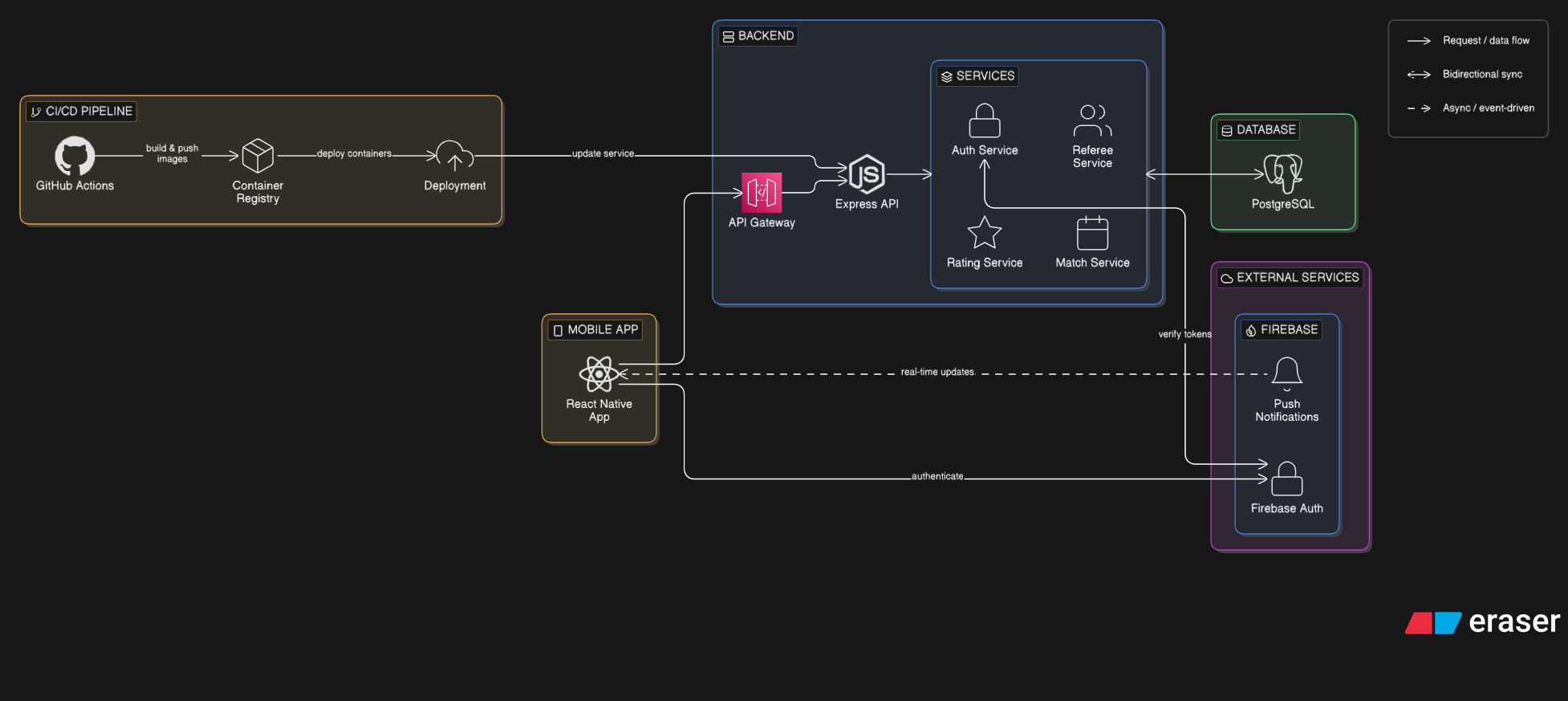Image resolution: width=1568 pixels, height=701 pixels.
Task: Click the Async / event-driven dashed legend arrow
Action: (1419, 108)
